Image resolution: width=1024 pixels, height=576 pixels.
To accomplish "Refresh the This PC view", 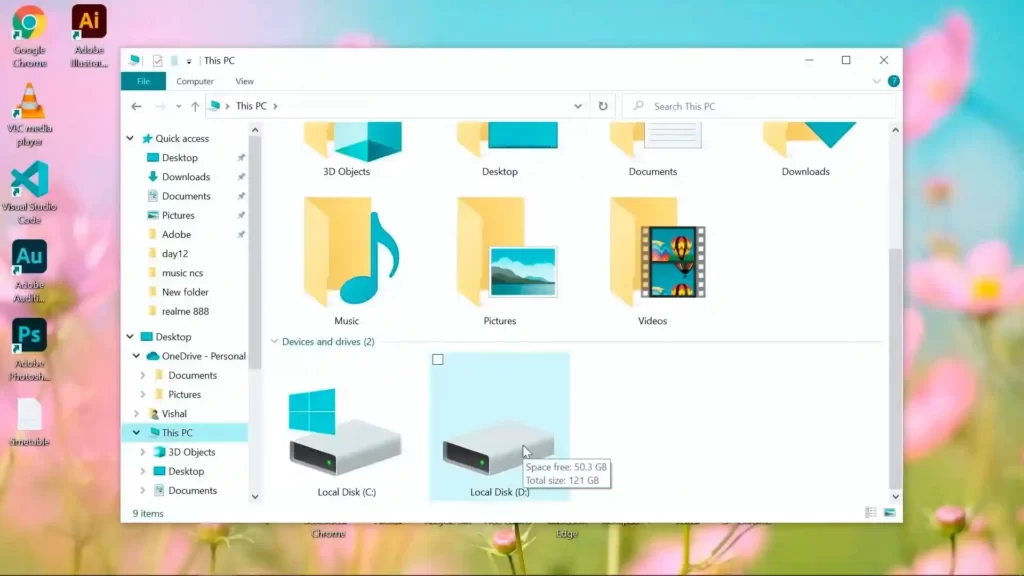I will tap(603, 106).
